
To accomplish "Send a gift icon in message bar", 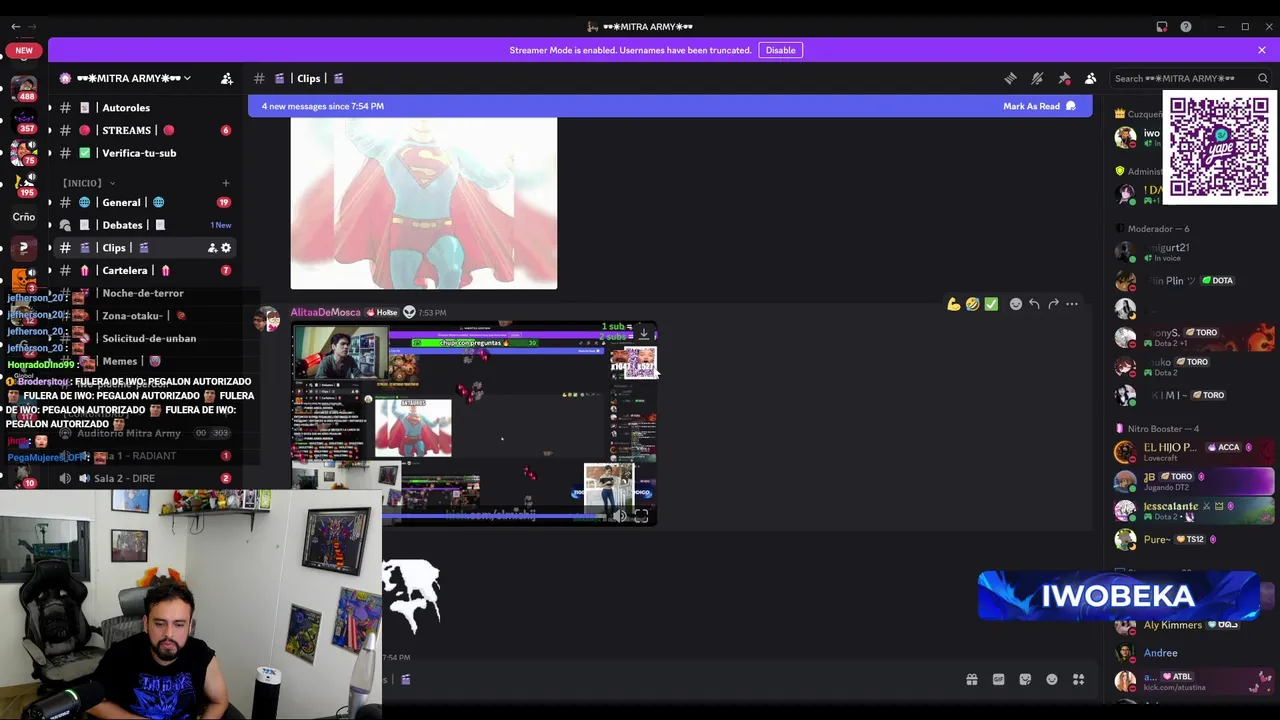I will click(972, 680).
